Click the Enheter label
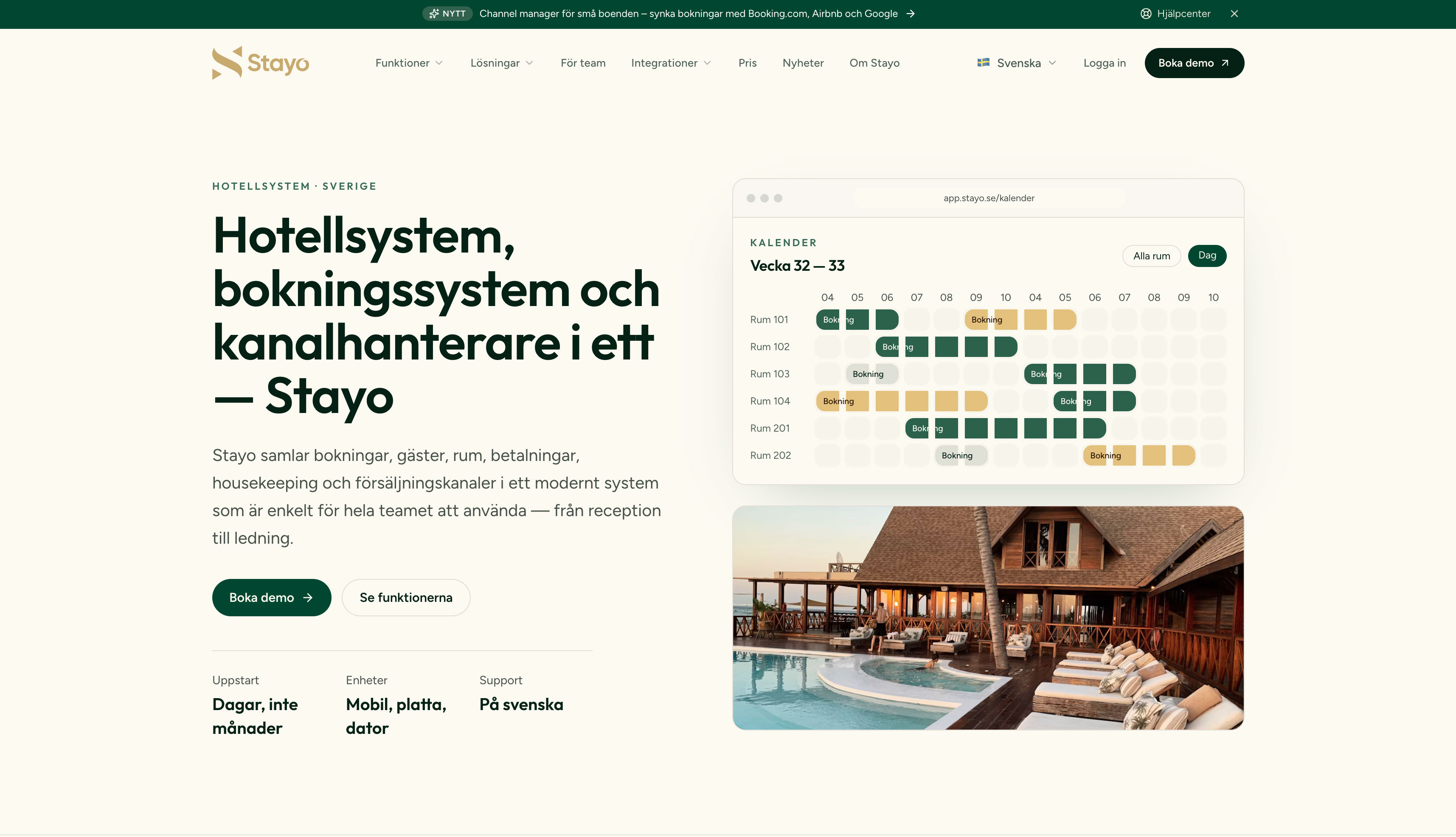Screen dimensions: 1456x837 pos(367,680)
